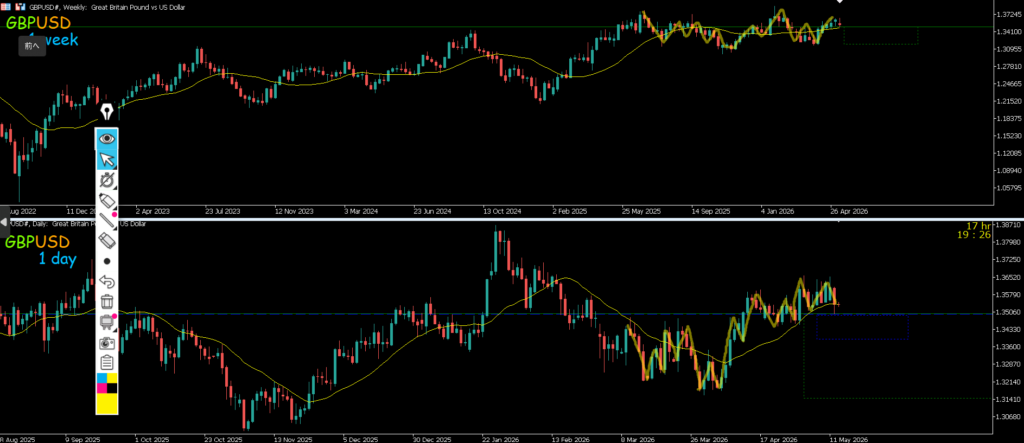Click the monitor icon with pink dot

pyautogui.click(x=107, y=321)
